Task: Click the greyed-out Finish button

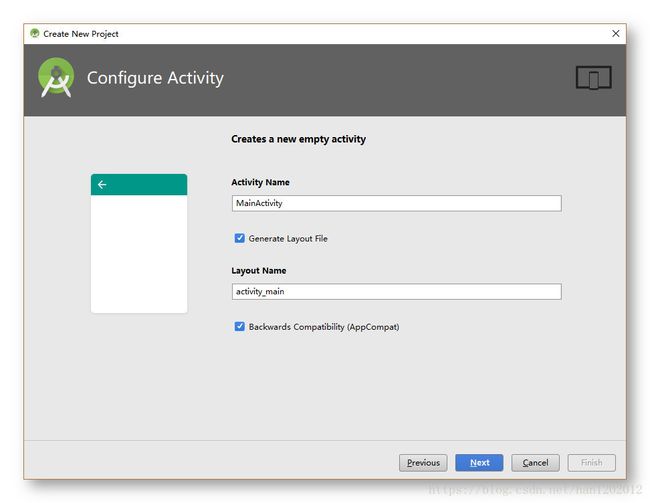Action: point(592,463)
